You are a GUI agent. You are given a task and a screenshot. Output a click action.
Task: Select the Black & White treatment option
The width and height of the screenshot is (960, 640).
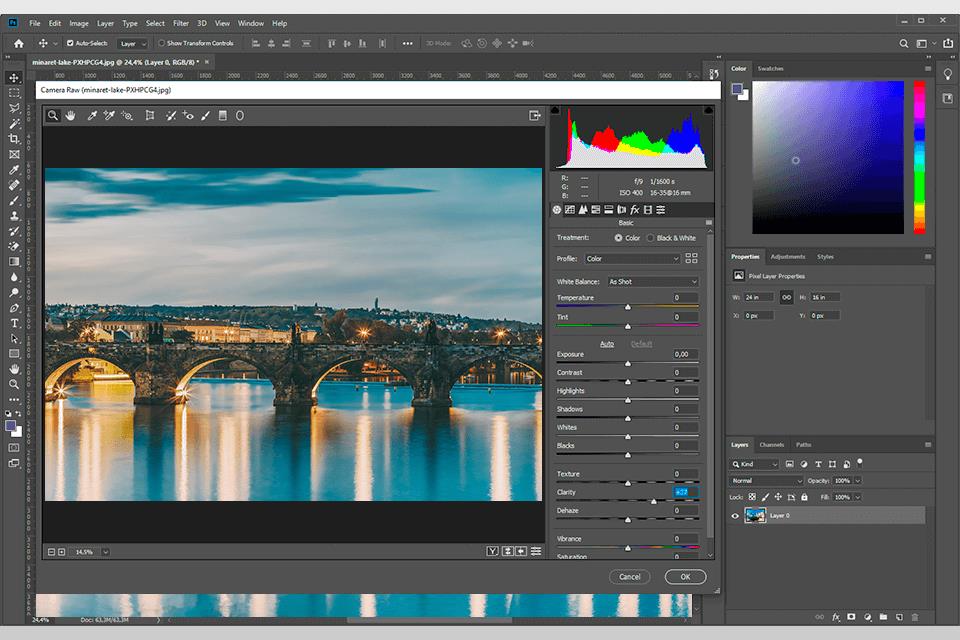click(x=650, y=238)
